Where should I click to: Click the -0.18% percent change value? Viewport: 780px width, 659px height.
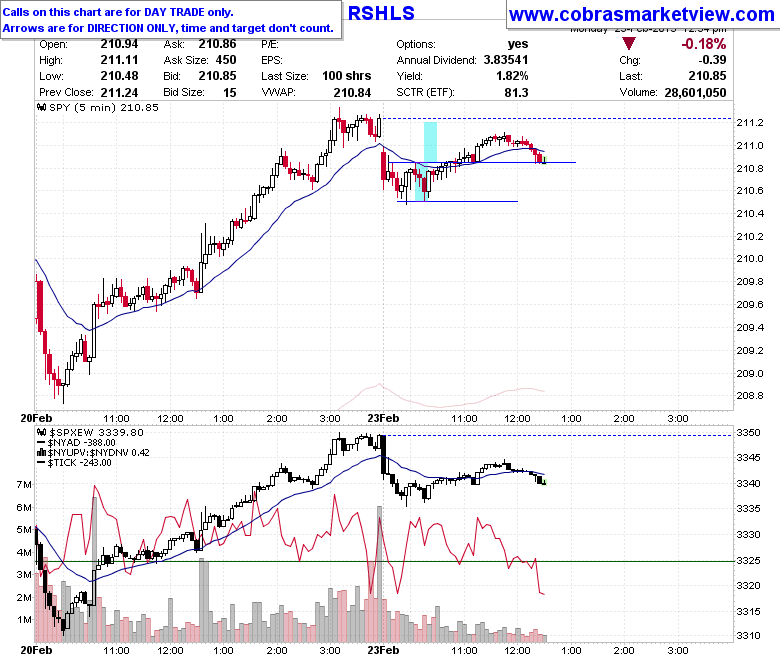pos(703,44)
